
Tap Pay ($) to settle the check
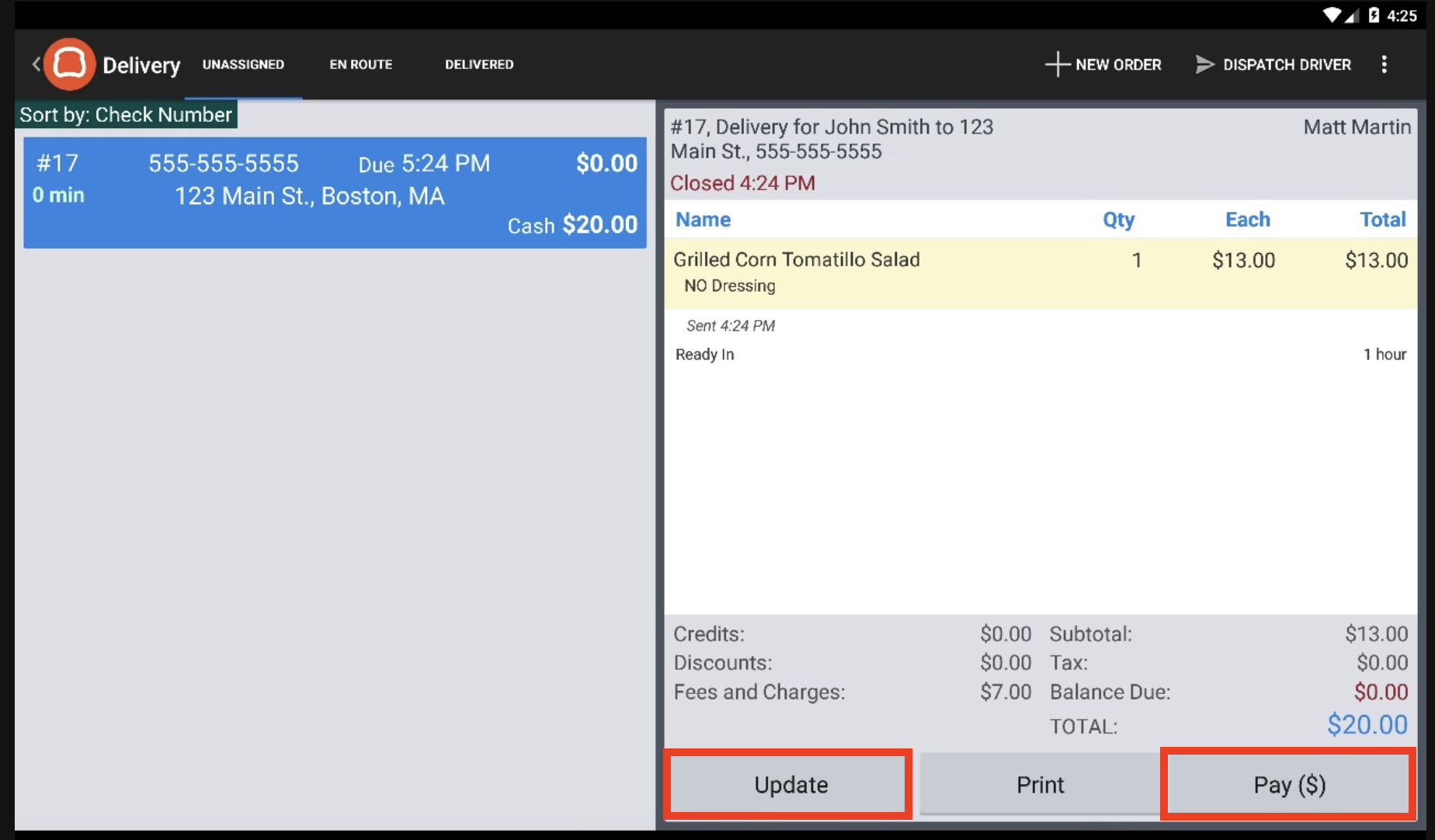point(1287,784)
